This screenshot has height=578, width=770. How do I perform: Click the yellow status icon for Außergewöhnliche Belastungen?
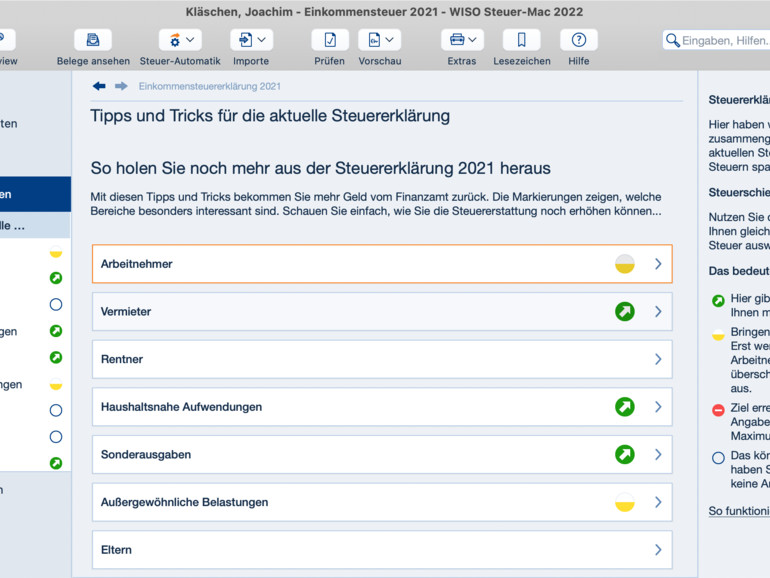[x=625, y=502]
